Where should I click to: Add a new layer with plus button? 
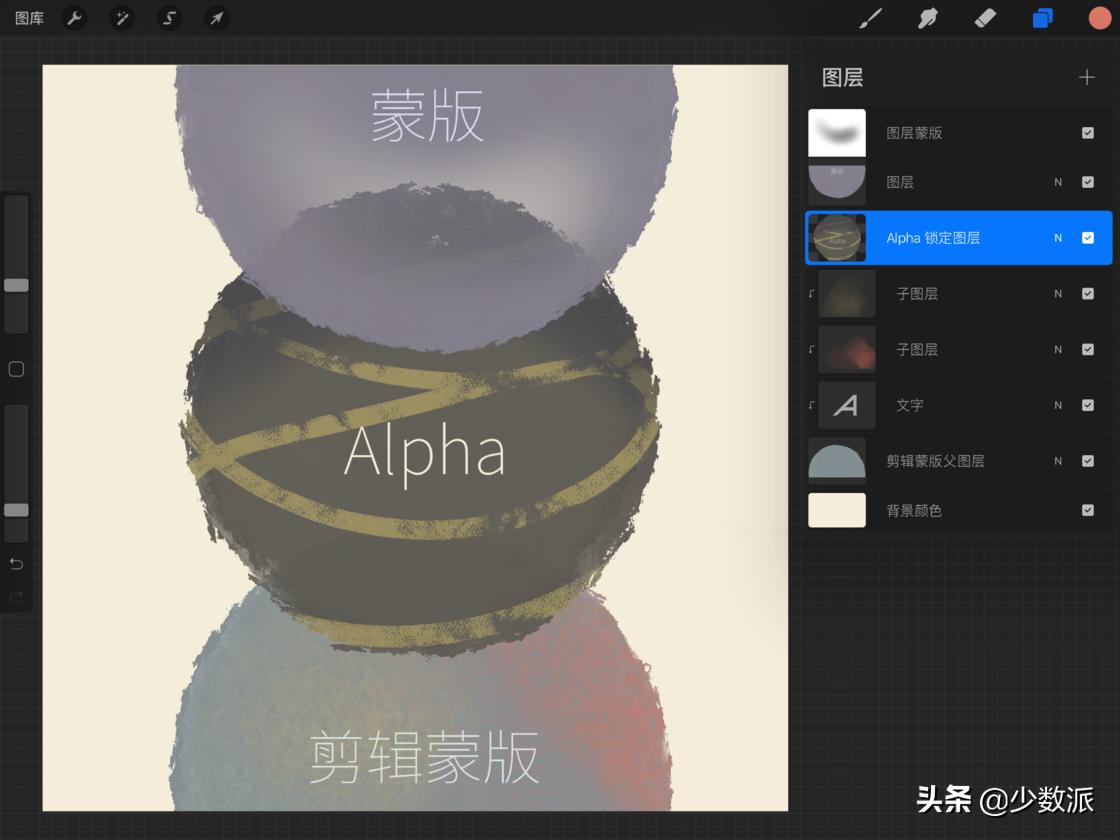click(1086, 76)
